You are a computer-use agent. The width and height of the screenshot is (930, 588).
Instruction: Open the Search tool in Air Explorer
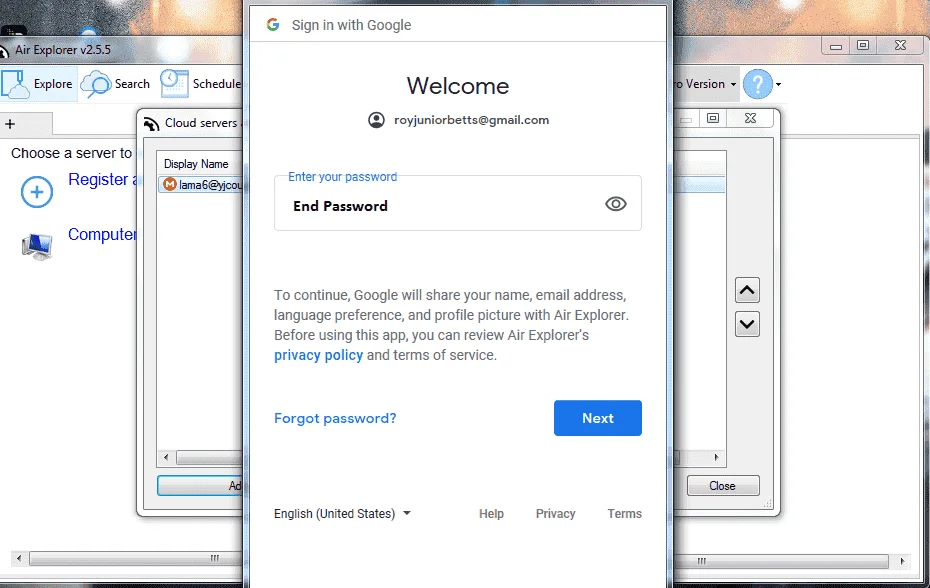(115, 84)
